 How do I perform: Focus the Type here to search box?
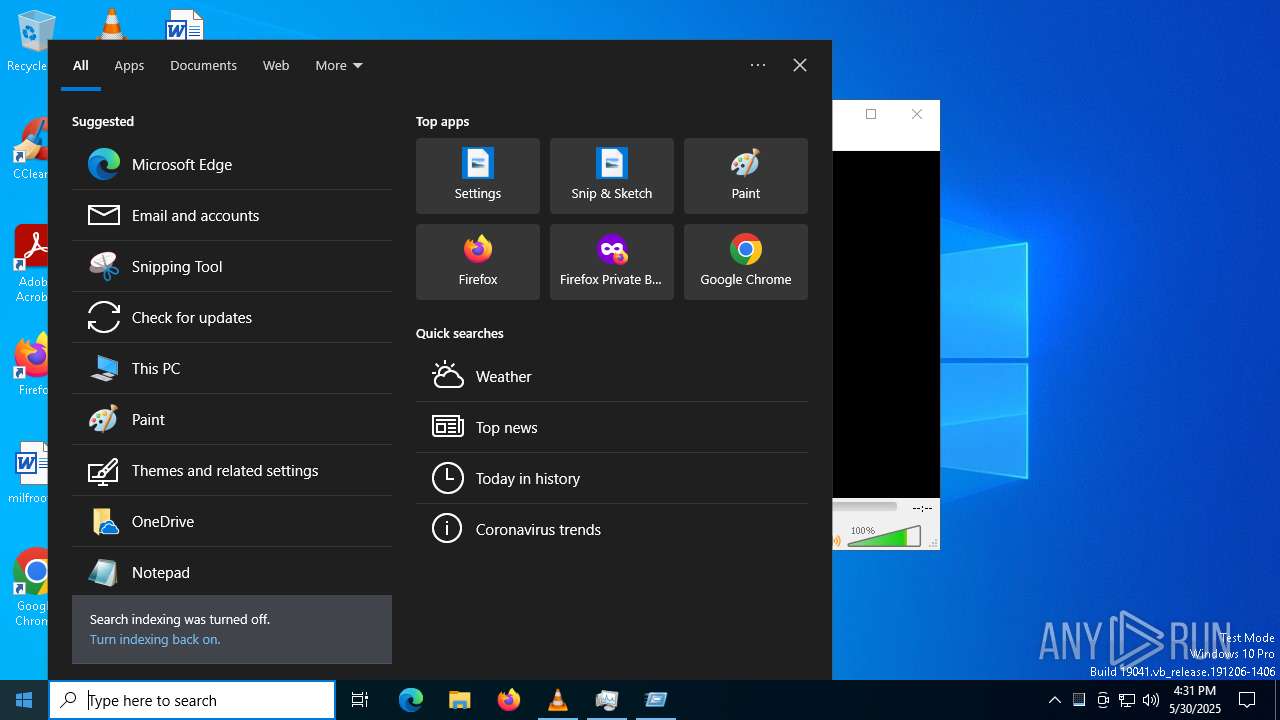(192, 700)
